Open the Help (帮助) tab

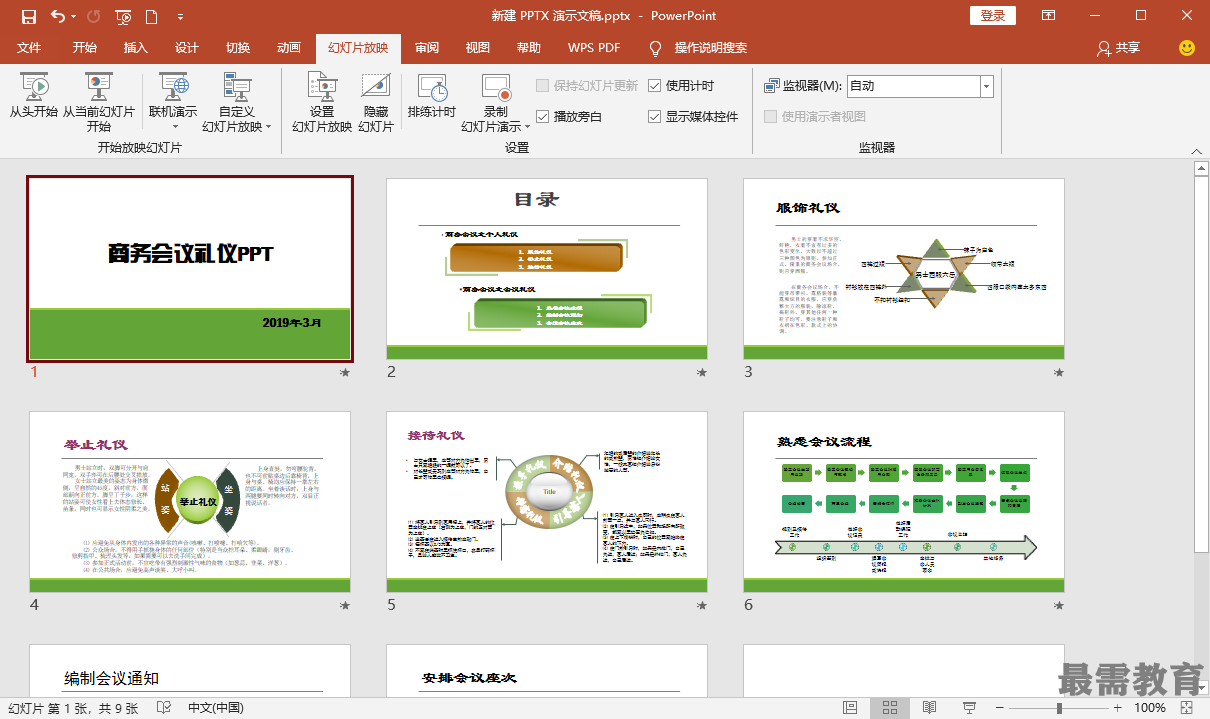pos(529,48)
